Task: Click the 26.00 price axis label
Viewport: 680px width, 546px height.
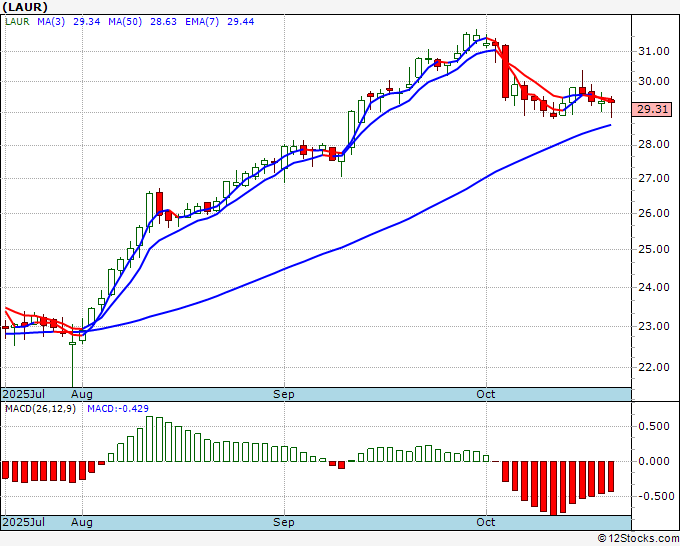Action: (x=654, y=213)
